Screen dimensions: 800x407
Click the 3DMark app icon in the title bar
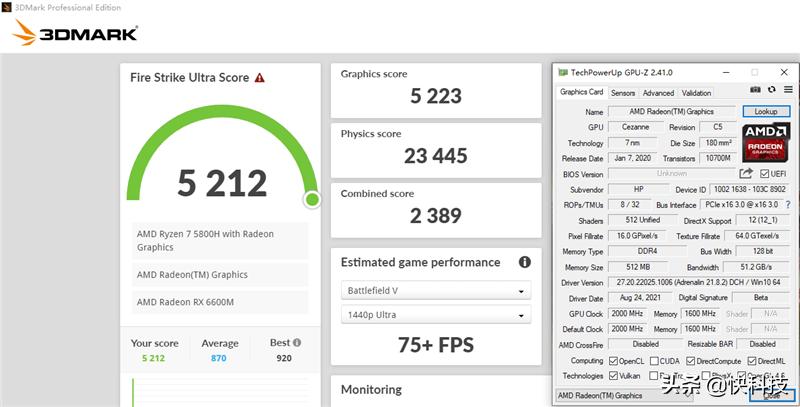(6, 7)
